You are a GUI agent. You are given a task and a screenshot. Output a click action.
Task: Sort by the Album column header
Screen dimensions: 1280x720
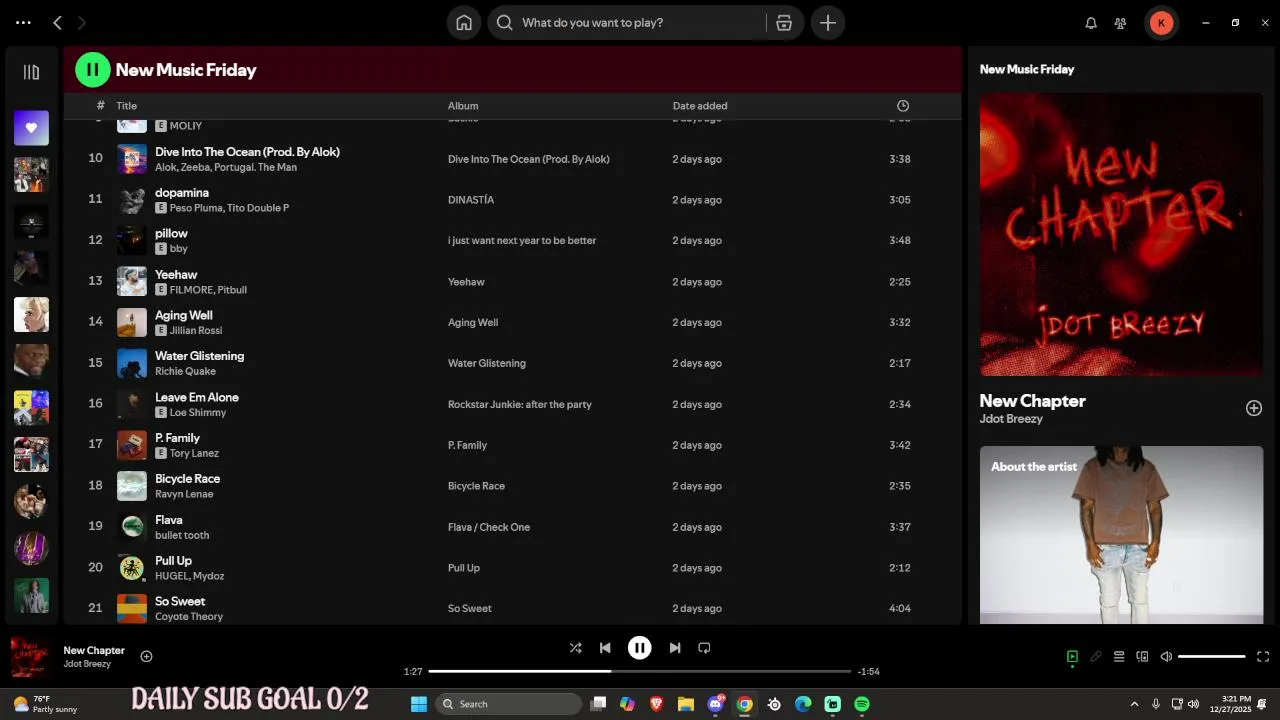tap(463, 106)
